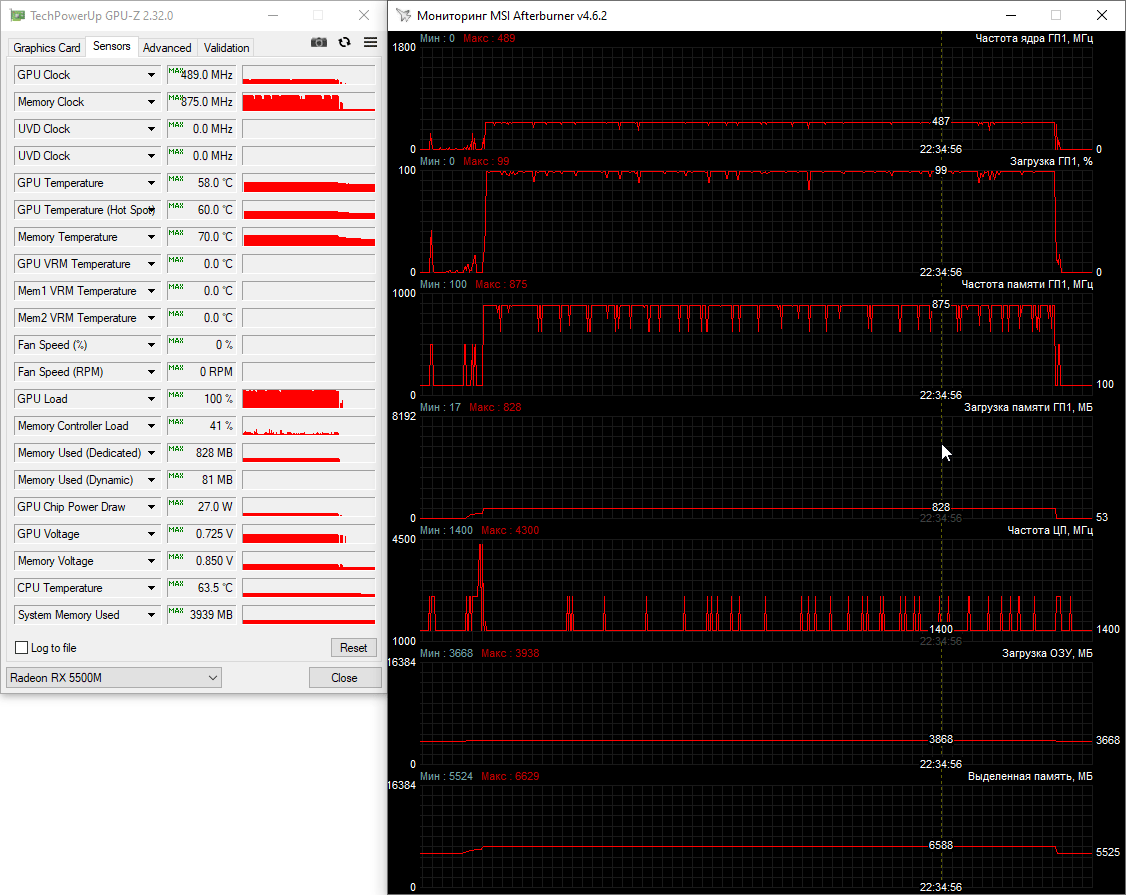
Task: Click the Макс : 489 label in Afterburner
Action: (x=489, y=39)
